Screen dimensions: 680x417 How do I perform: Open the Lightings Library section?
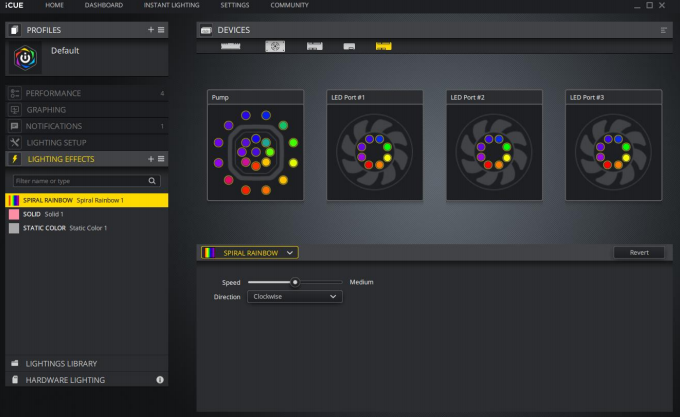[87, 363]
